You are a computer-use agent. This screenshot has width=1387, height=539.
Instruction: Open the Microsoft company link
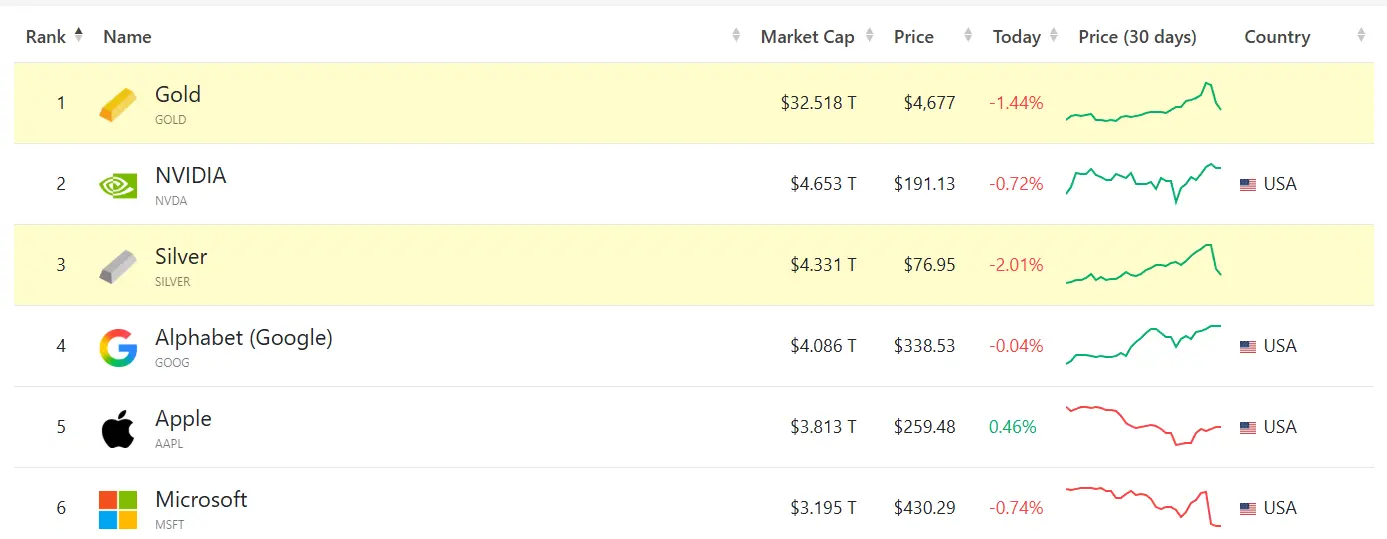(201, 500)
